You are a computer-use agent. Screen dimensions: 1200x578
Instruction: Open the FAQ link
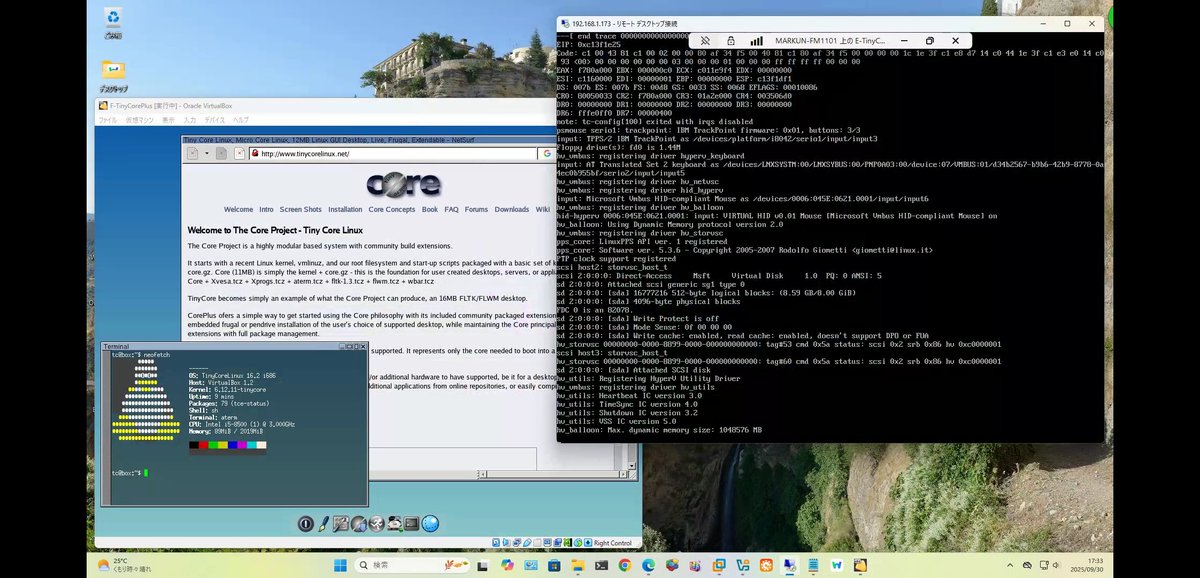pyautogui.click(x=451, y=209)
